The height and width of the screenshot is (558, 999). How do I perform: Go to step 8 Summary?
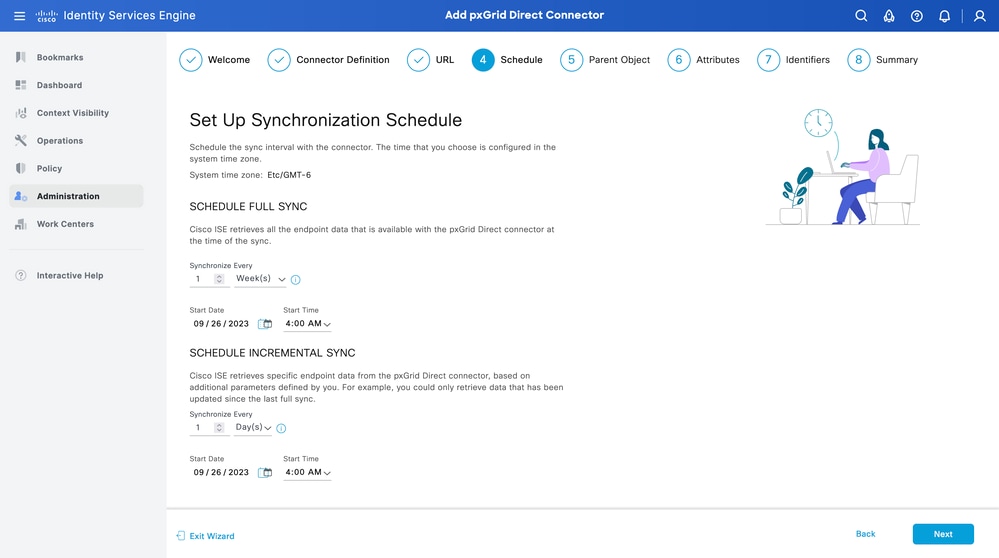[882, 60]
